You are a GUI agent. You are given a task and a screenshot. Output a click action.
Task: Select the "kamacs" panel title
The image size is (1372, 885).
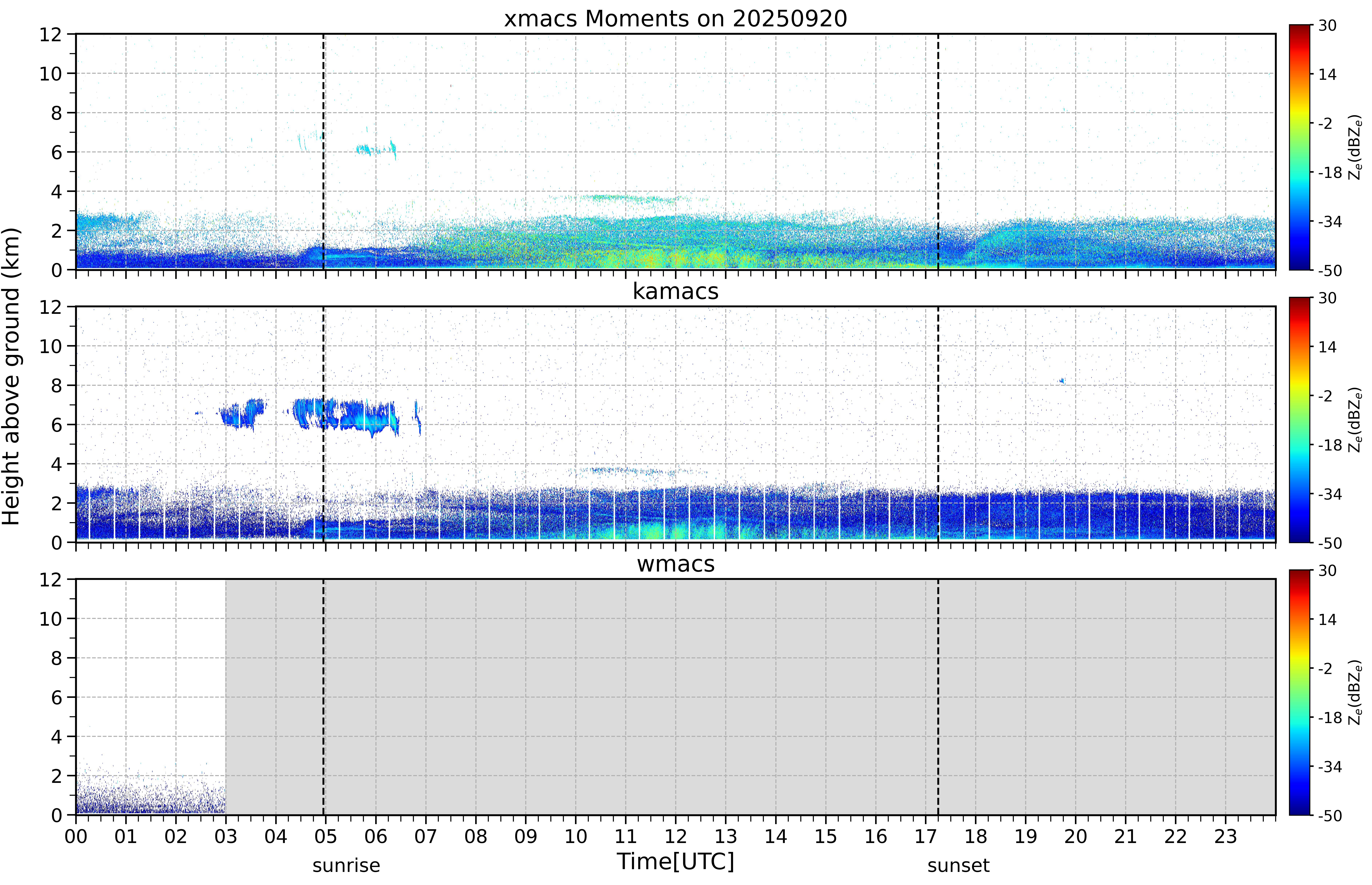coord(675,291)
